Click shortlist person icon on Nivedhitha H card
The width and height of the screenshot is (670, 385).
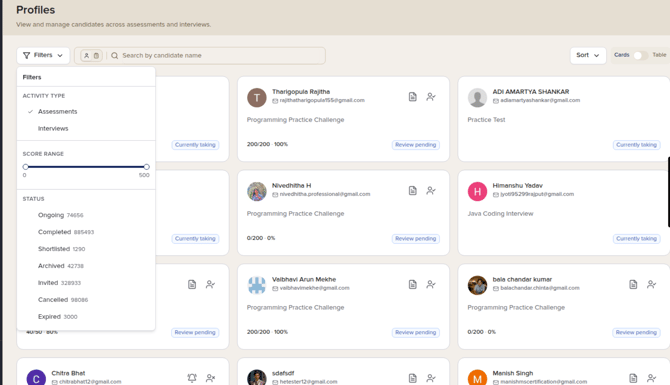[x=431, y=191]
